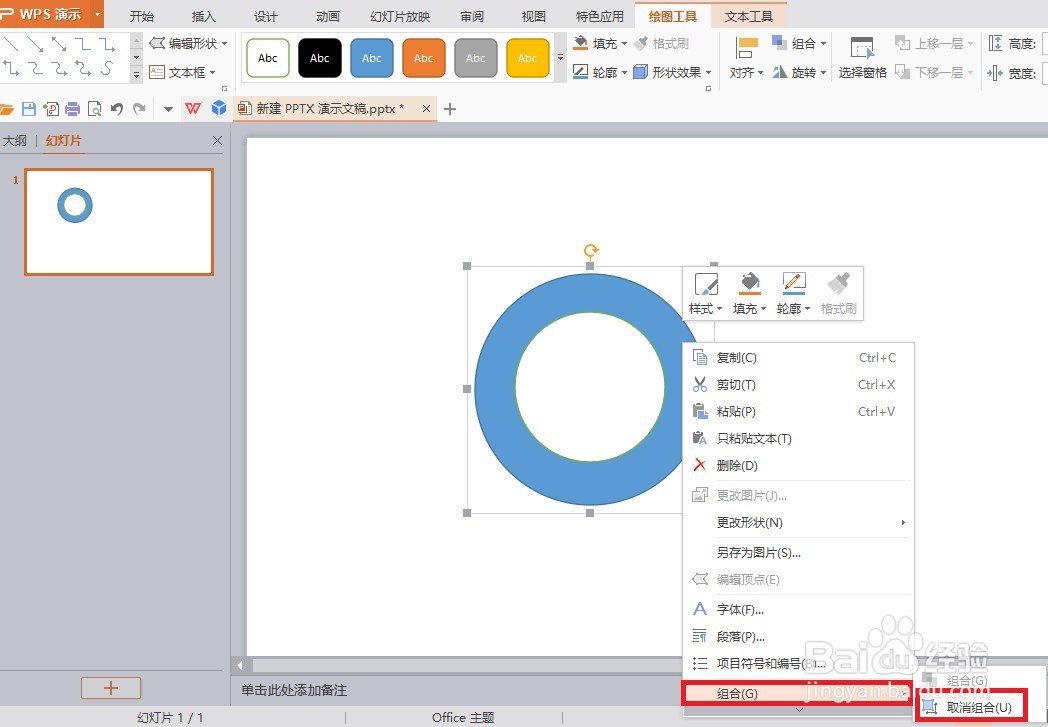Viewport: 1048px width, 727px height.
Task: Click the Shape Effects (形状效果) icon
Action: [640, 71]
